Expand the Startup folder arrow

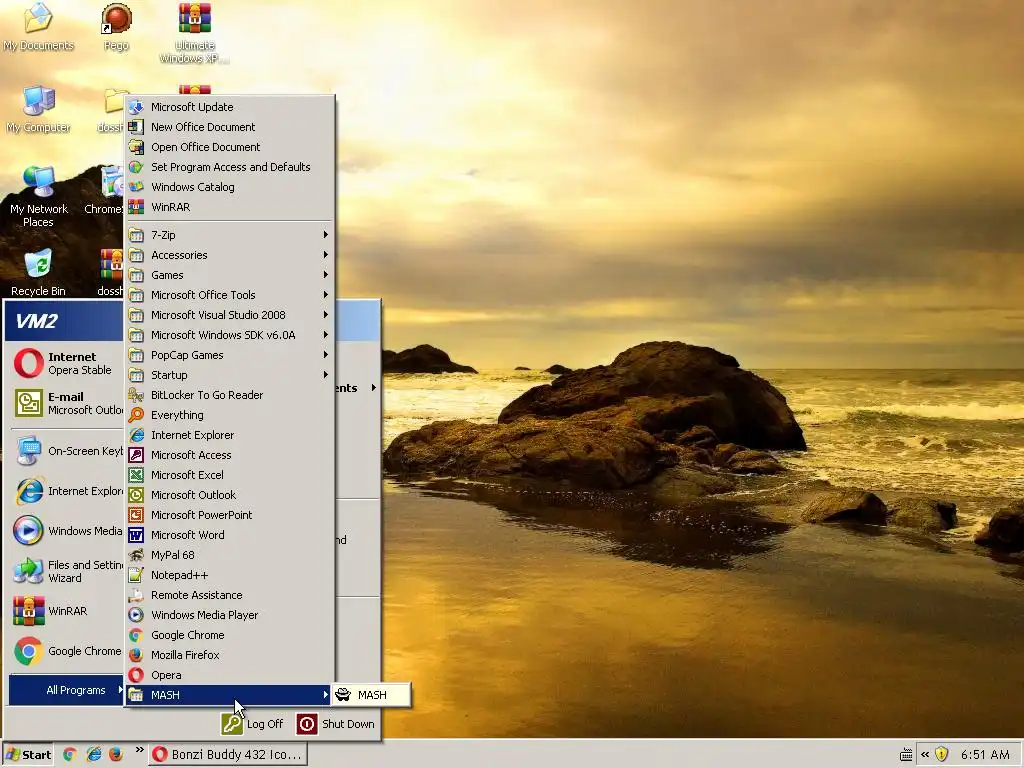point(325,375)
